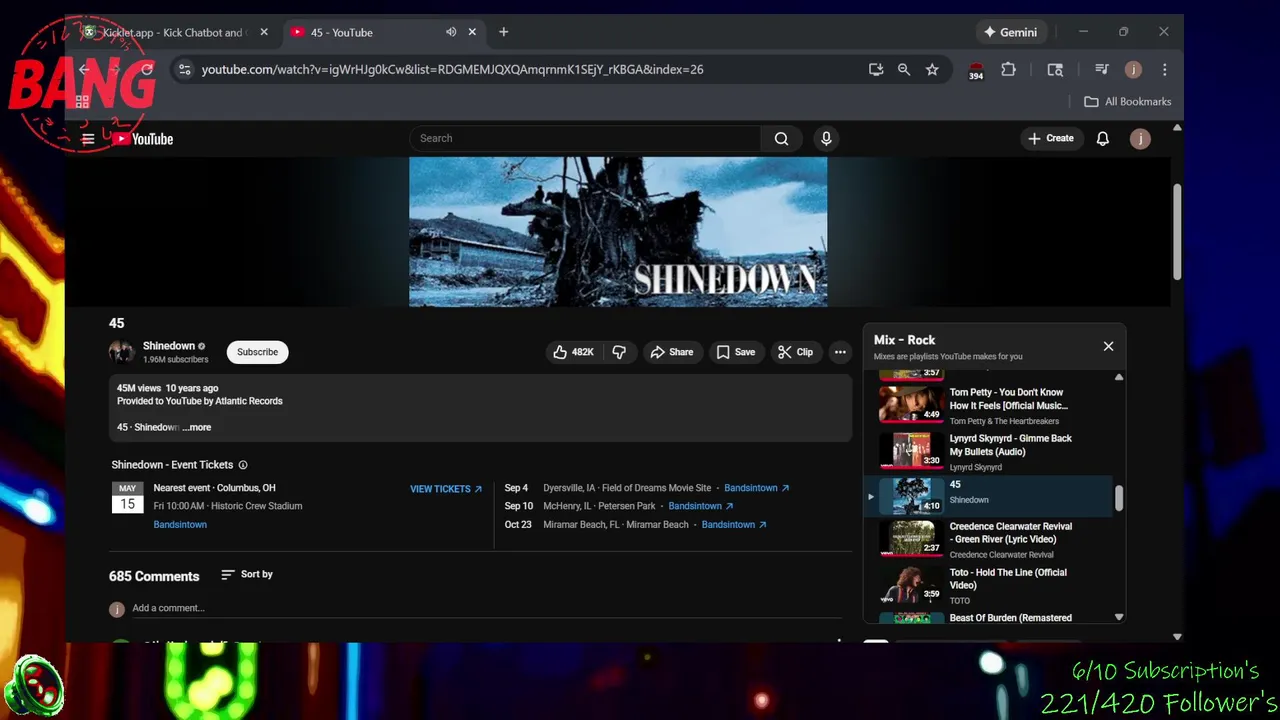The width and height of the screenshot is (1280, 720).
Task: Like the video with 482K likes
Action: pos(573,352)
